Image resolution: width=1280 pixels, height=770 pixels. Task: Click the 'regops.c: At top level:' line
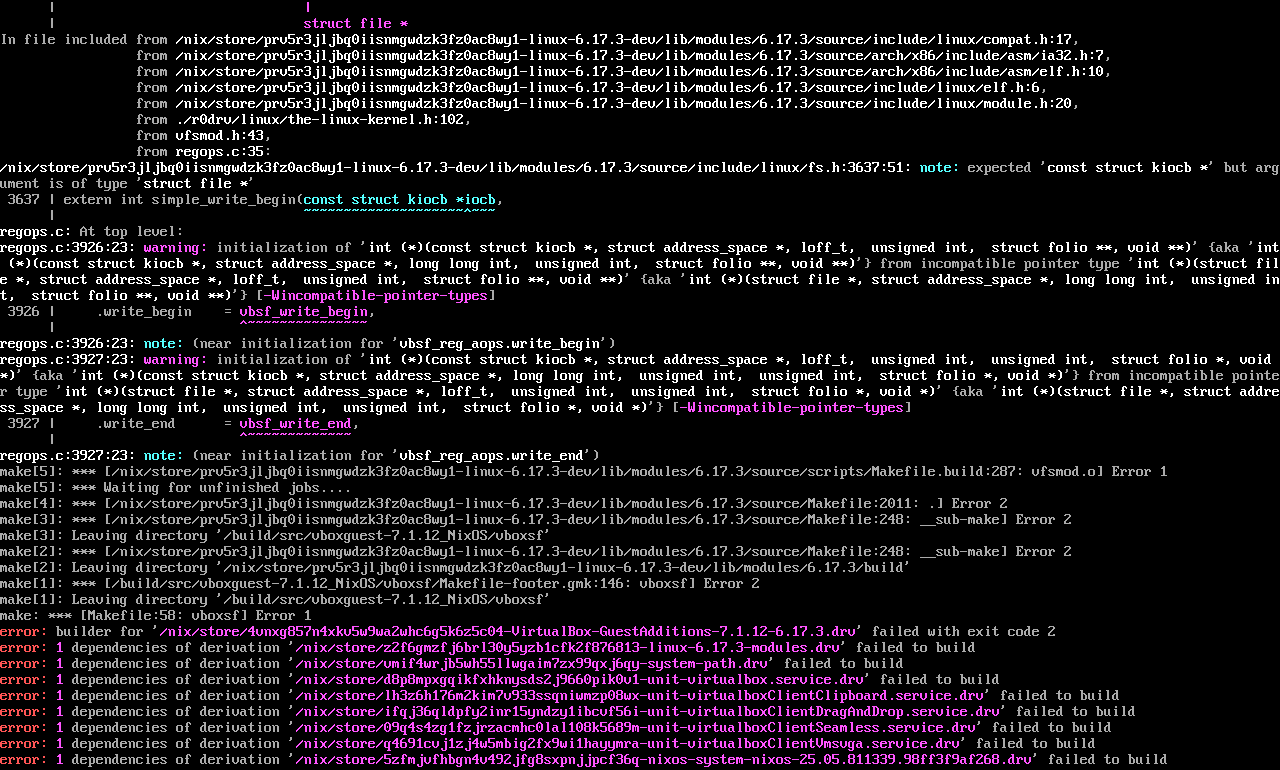91,231
